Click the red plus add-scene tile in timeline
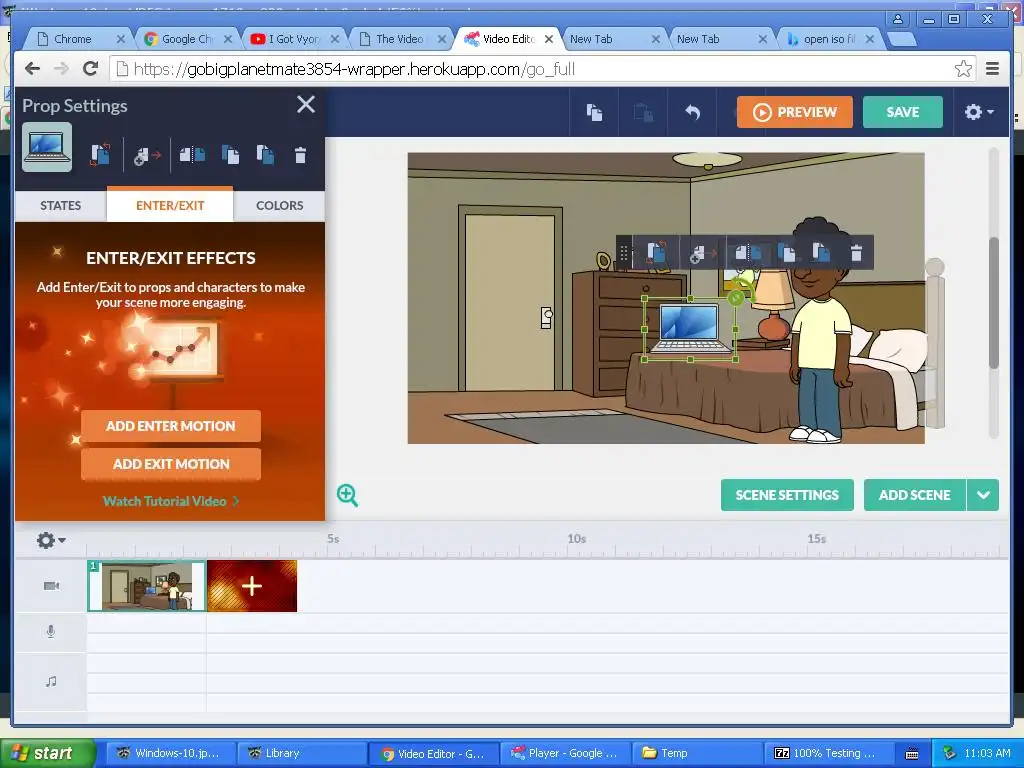1024x768 pixels. [251, 586]
